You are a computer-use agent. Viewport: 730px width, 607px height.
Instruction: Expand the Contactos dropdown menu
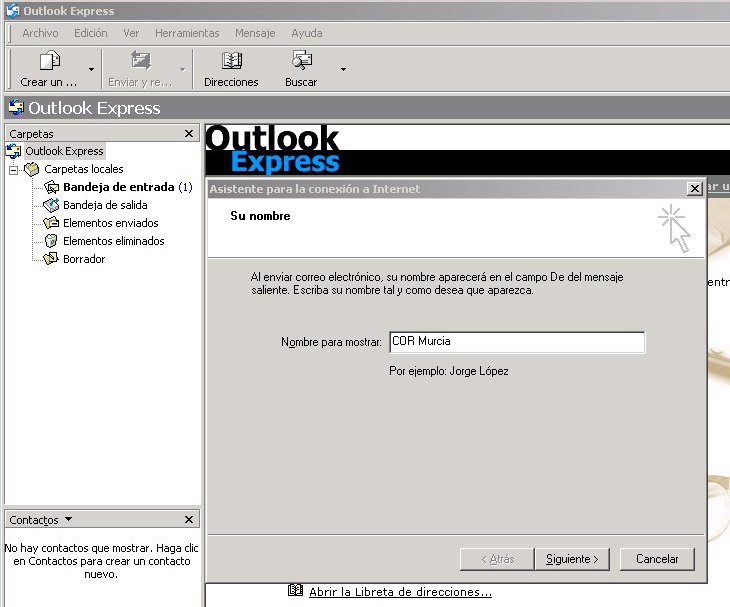click(x=68, y=520)
